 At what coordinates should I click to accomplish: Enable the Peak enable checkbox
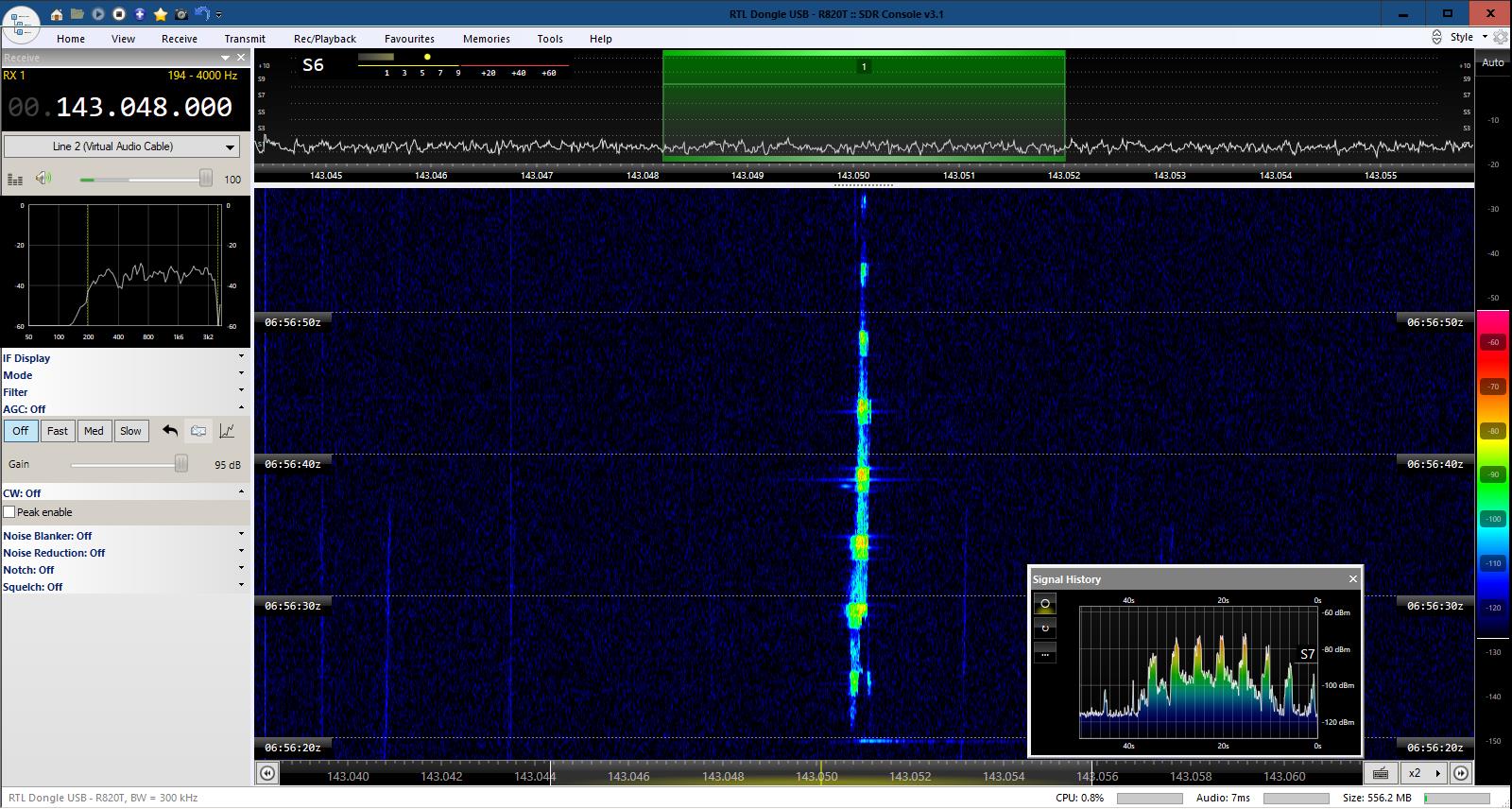point(9,512)
